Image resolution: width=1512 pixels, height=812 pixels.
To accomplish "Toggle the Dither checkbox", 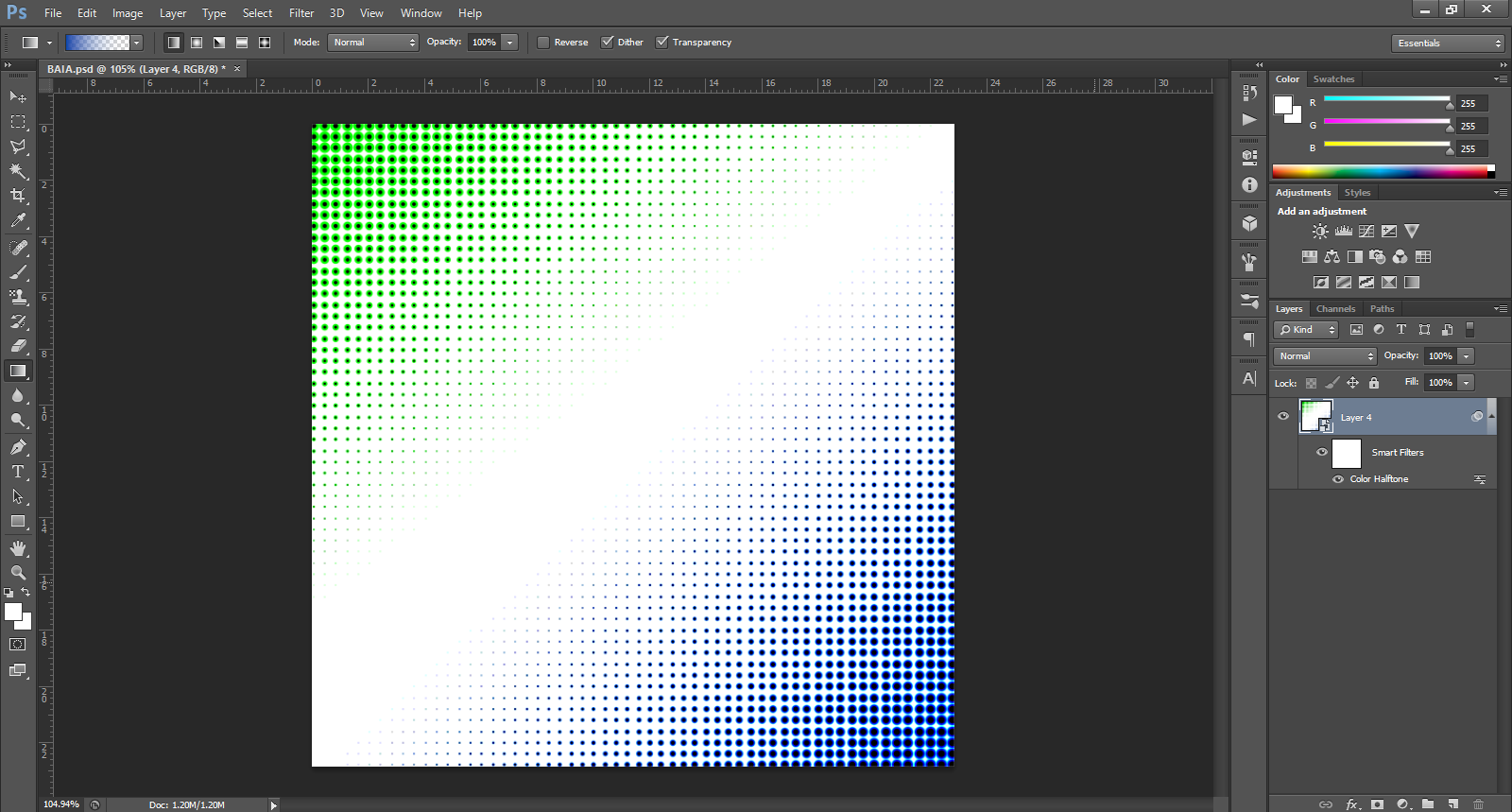I will click(x=607, y=43).
